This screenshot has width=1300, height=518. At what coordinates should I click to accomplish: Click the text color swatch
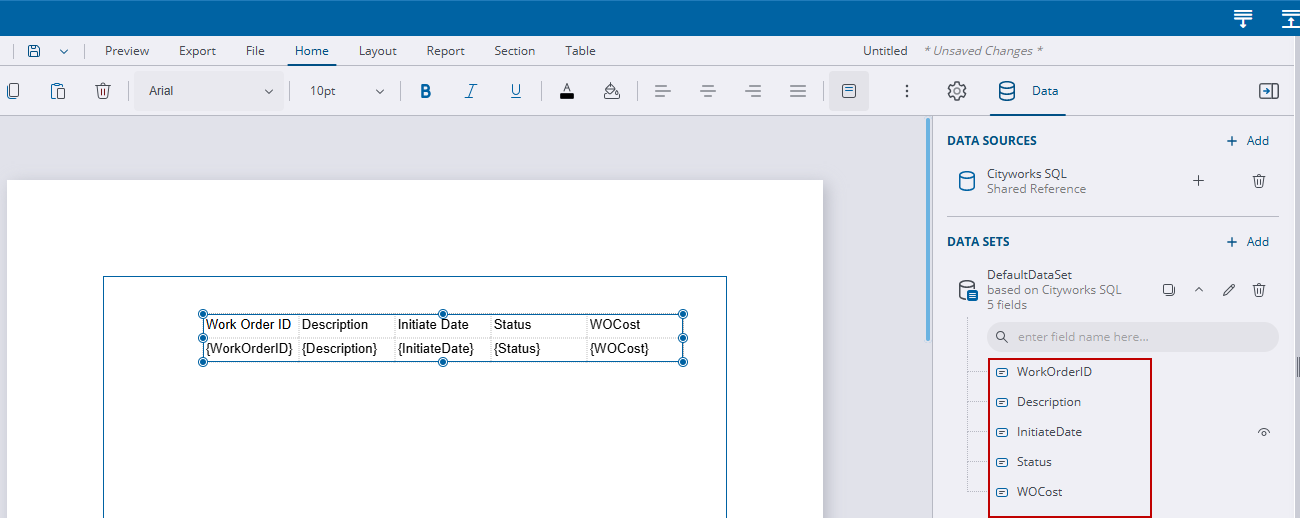click(x=567, y=91)
